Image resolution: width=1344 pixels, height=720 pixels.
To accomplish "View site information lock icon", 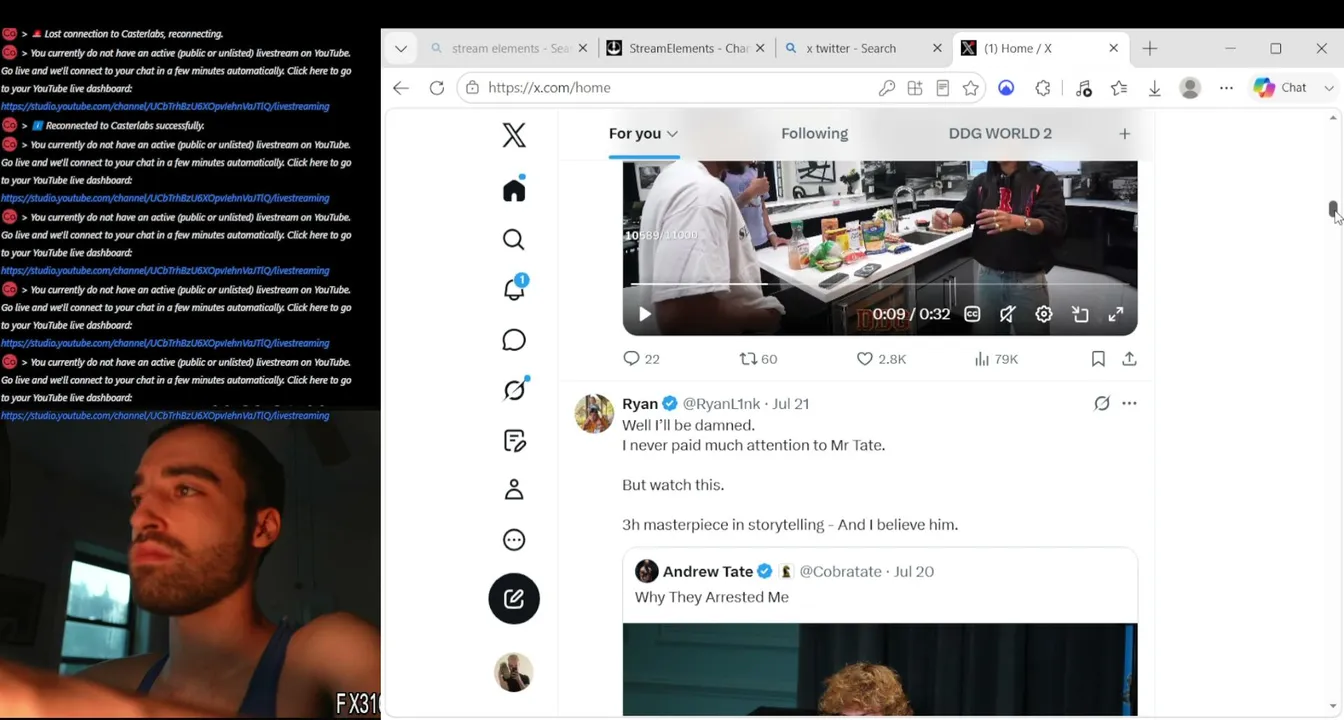I will 472,88.
